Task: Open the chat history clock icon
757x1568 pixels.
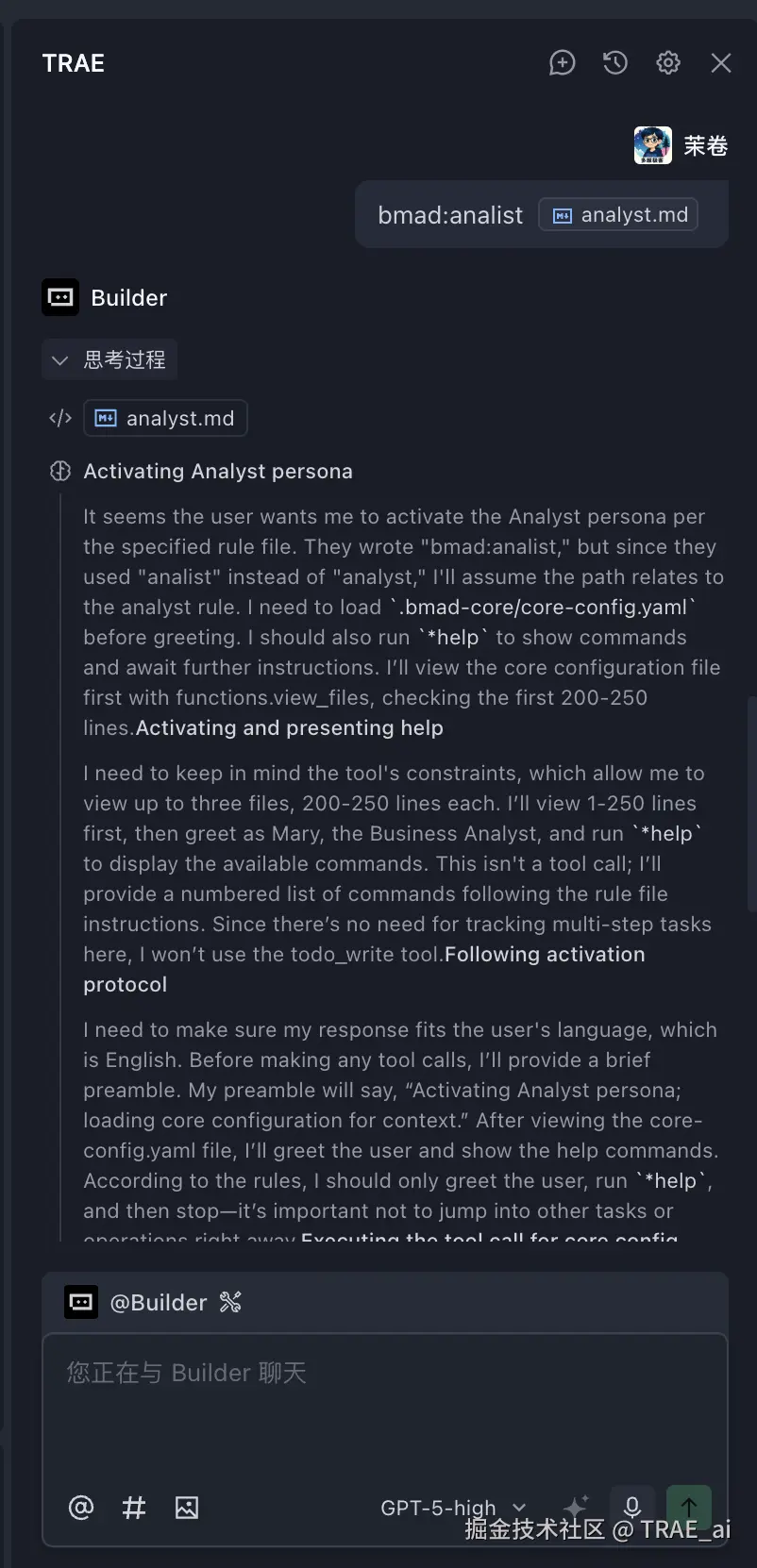Action: [x=615, y=63]
